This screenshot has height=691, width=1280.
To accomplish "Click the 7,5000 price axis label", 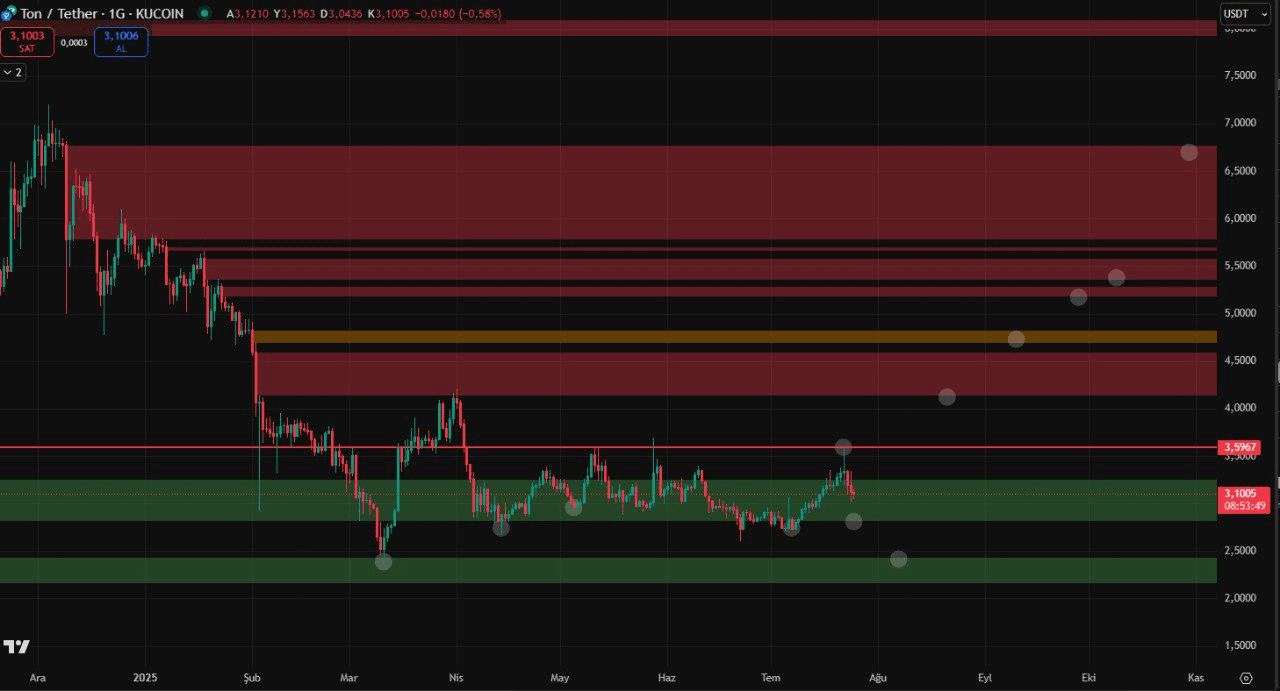I will (1241, 75).
